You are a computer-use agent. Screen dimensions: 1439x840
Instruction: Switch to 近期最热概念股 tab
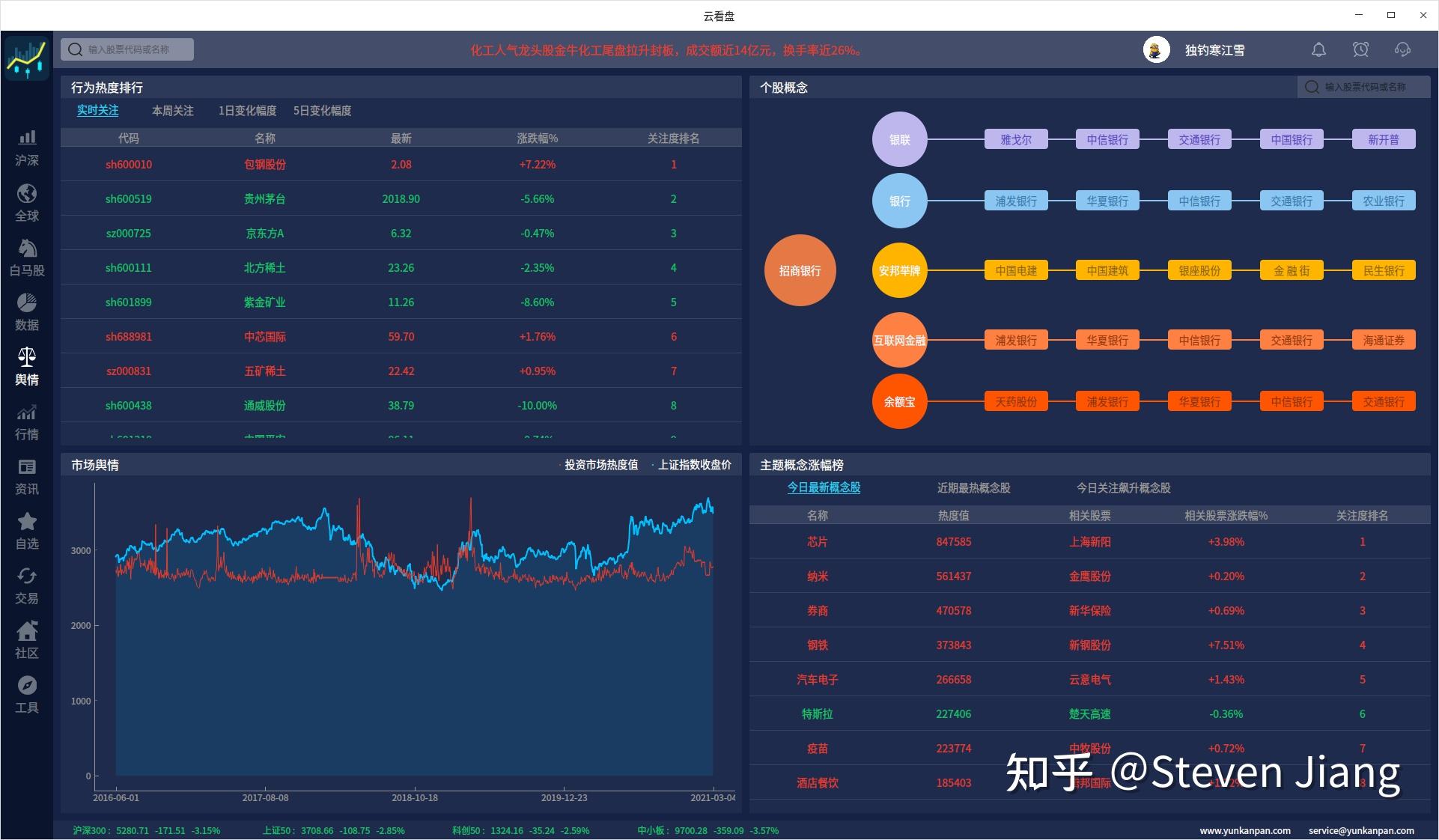pyautogui.click(x=973, y=488)
